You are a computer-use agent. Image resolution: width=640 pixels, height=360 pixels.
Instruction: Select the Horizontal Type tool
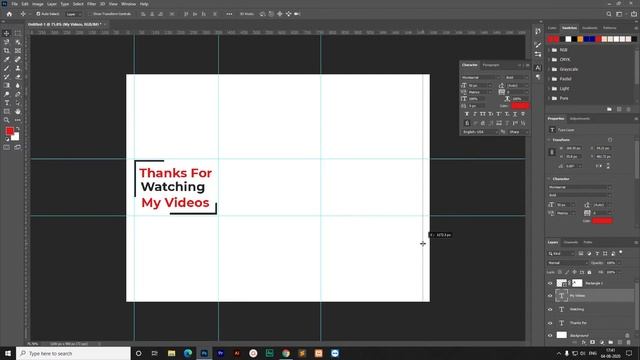[7, 103]
